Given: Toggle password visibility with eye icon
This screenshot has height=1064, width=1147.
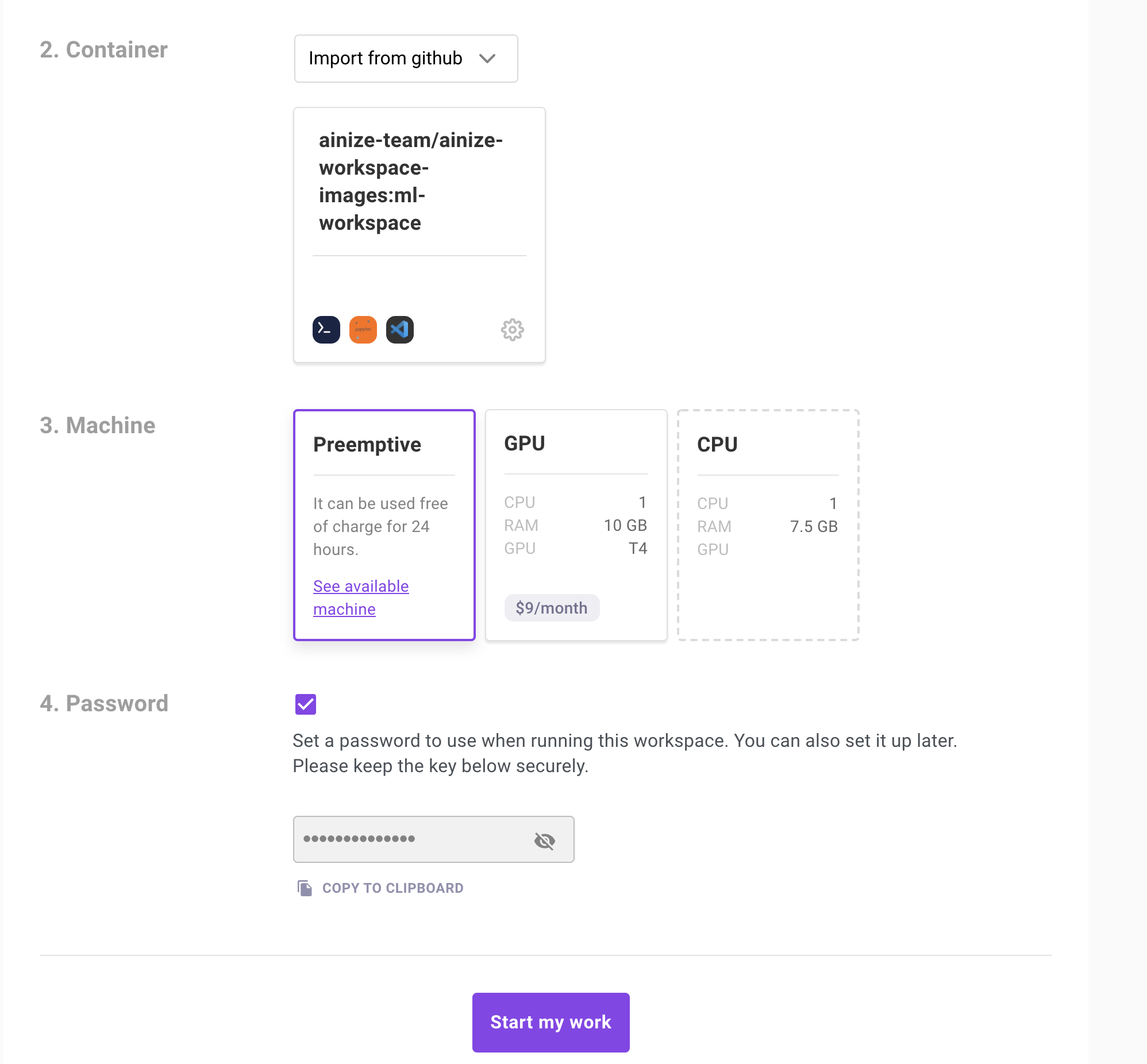Looking at the screenshot, I should [x=545, y=839].
